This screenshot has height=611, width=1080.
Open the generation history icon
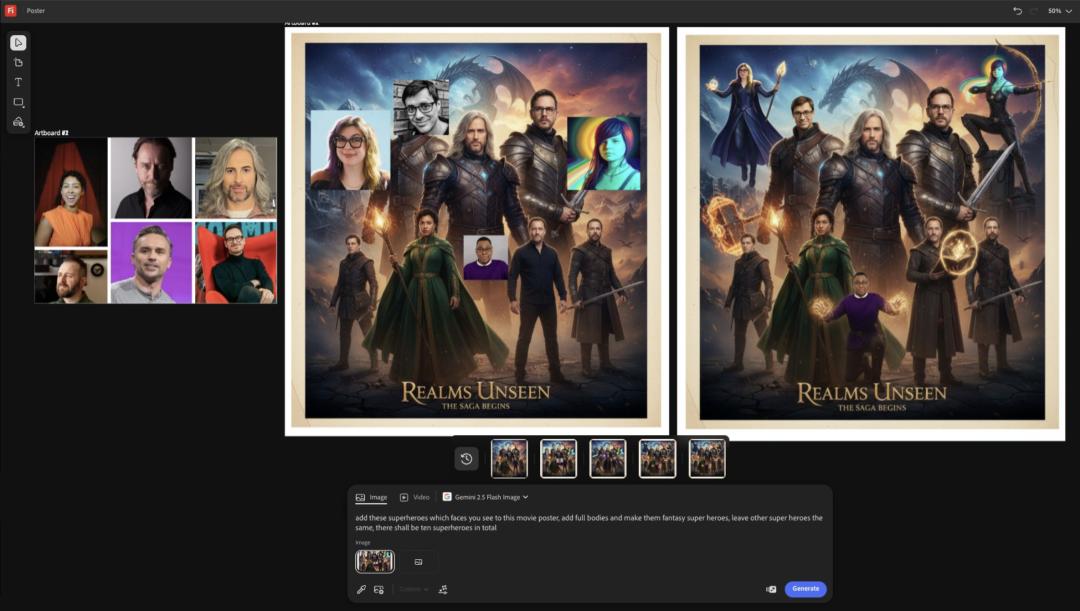click(x=466, y=459)
